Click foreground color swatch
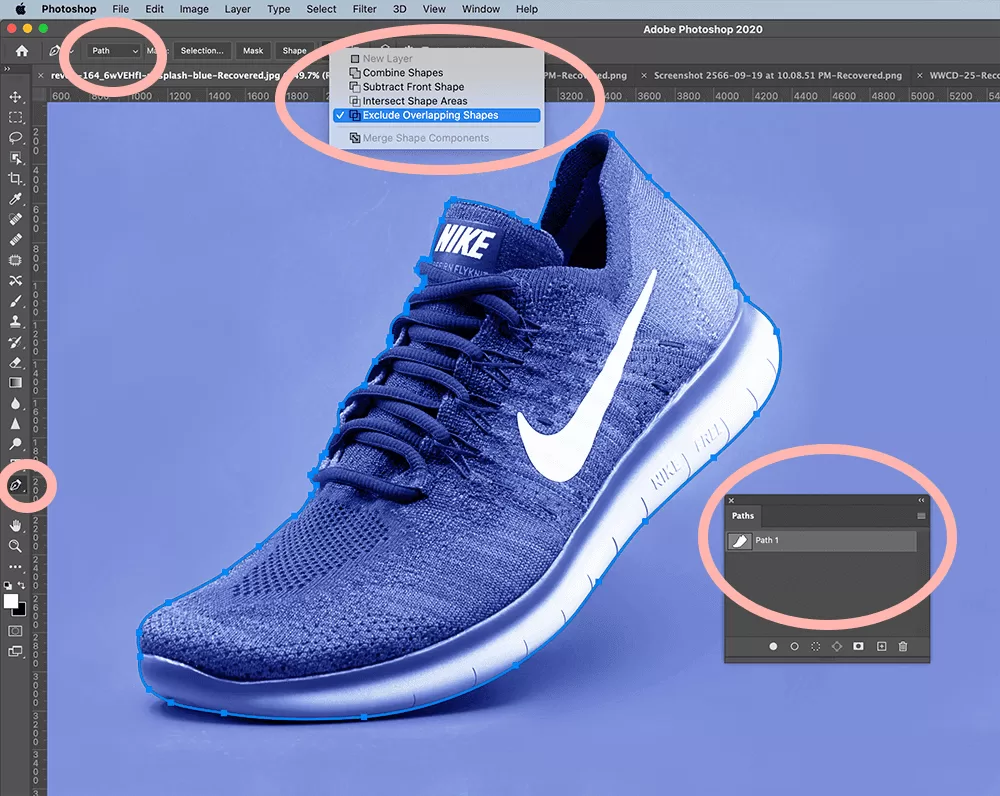This screenshot has height=796, width=1000. (11, 601)
